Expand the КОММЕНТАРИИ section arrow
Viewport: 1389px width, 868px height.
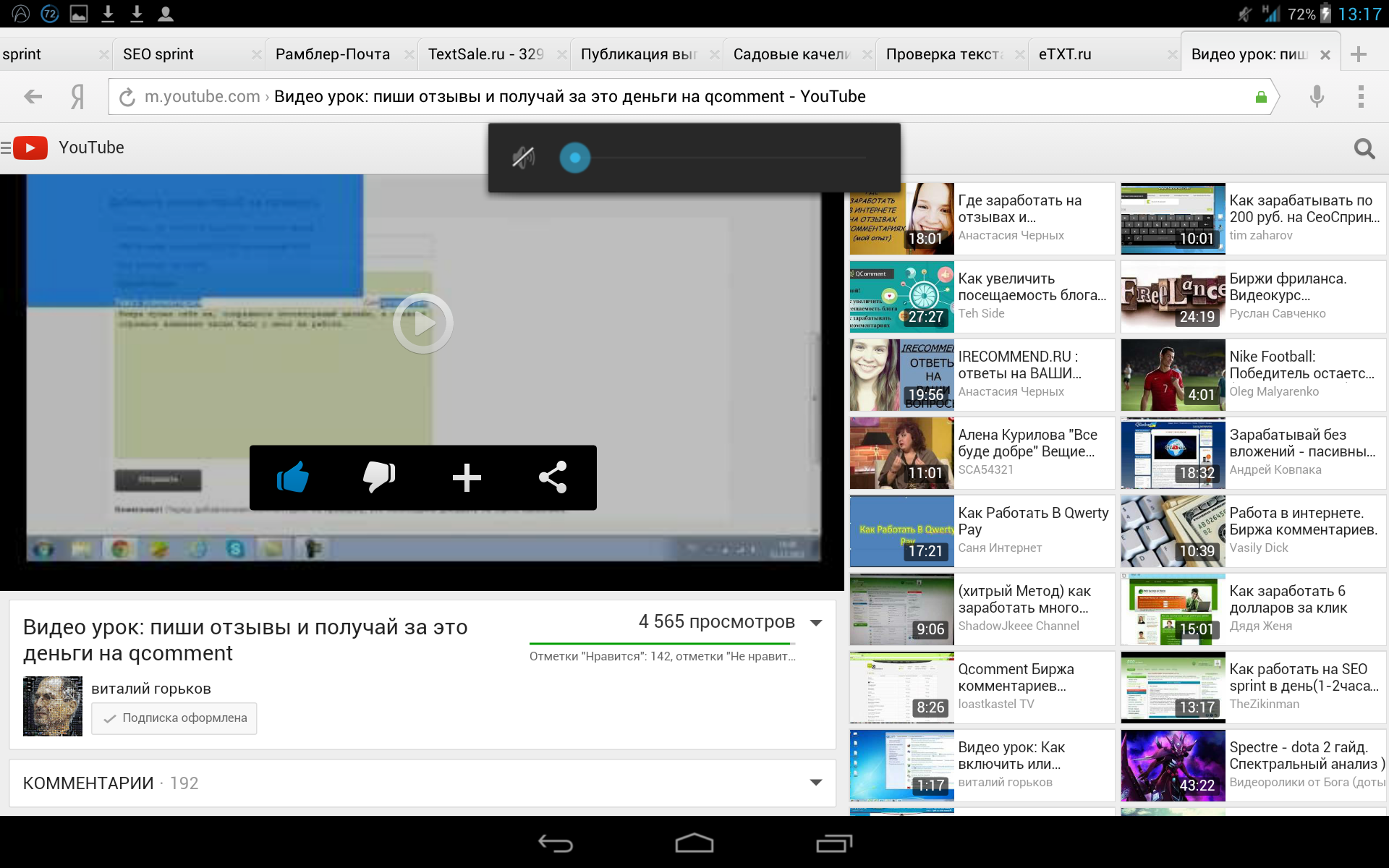[816, 783]
